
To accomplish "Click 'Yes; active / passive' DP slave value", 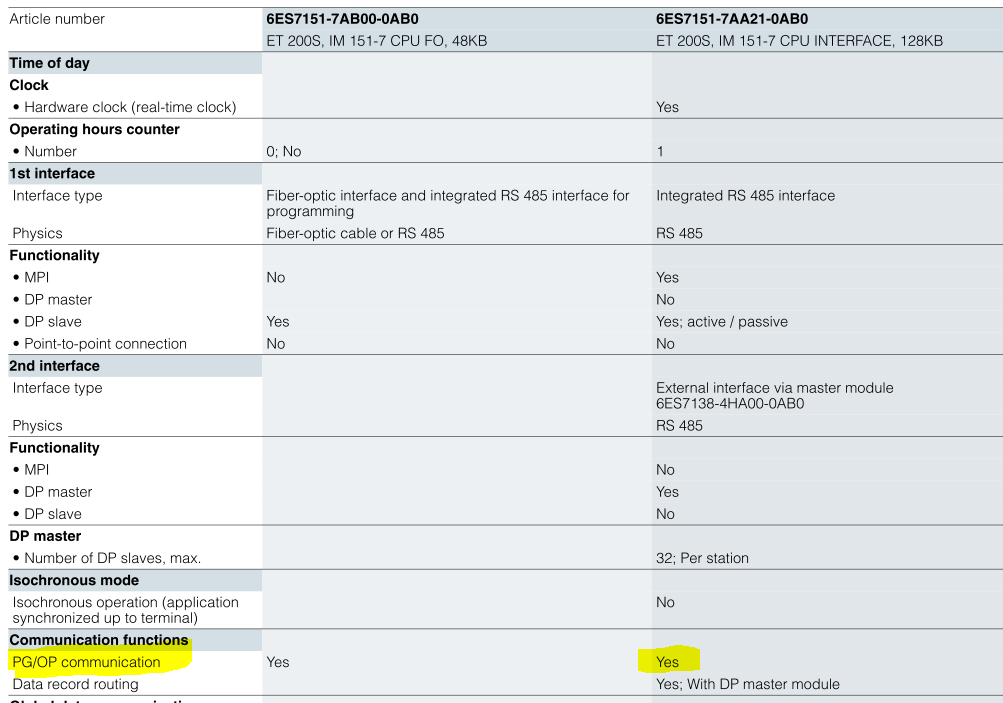I will pos(722,322).
